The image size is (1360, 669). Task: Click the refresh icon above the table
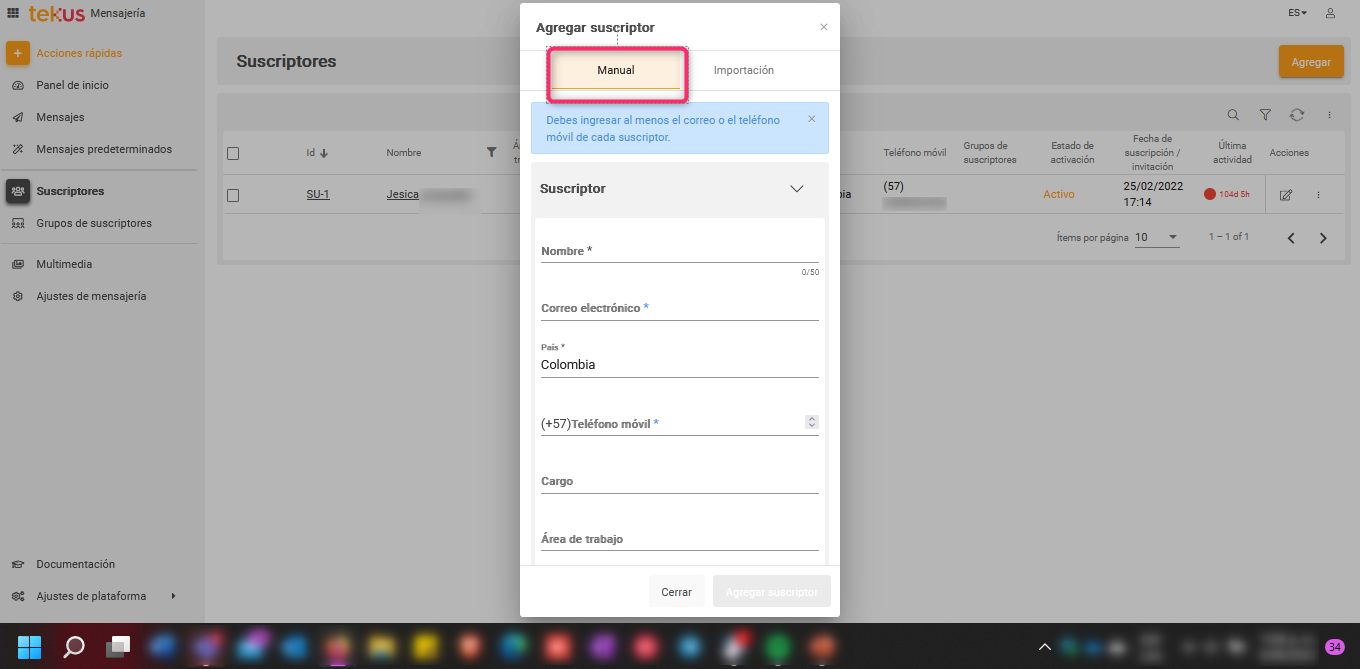tap(1297, 115)
